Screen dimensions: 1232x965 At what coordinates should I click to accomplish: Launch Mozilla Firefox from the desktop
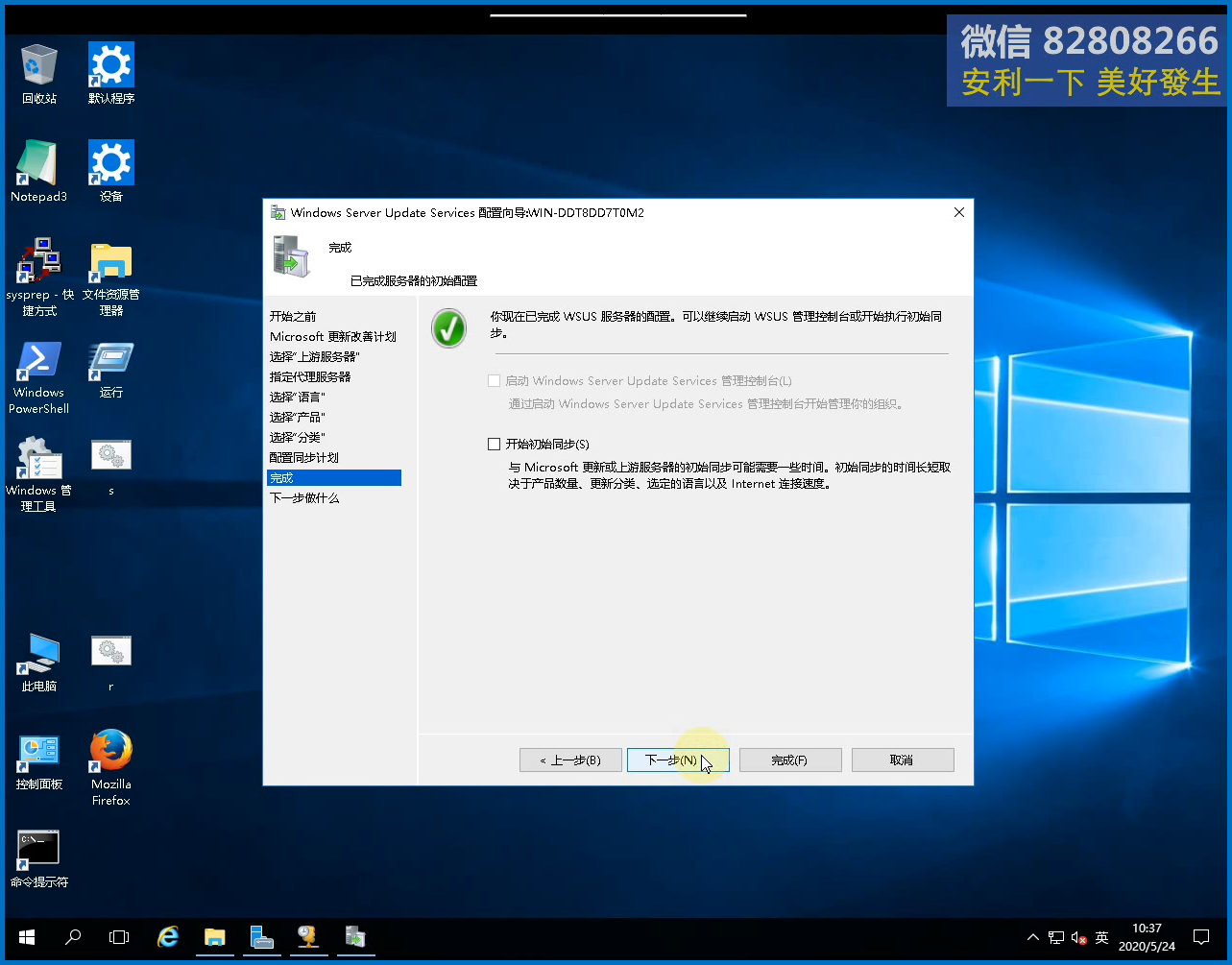tap(111, 768)
